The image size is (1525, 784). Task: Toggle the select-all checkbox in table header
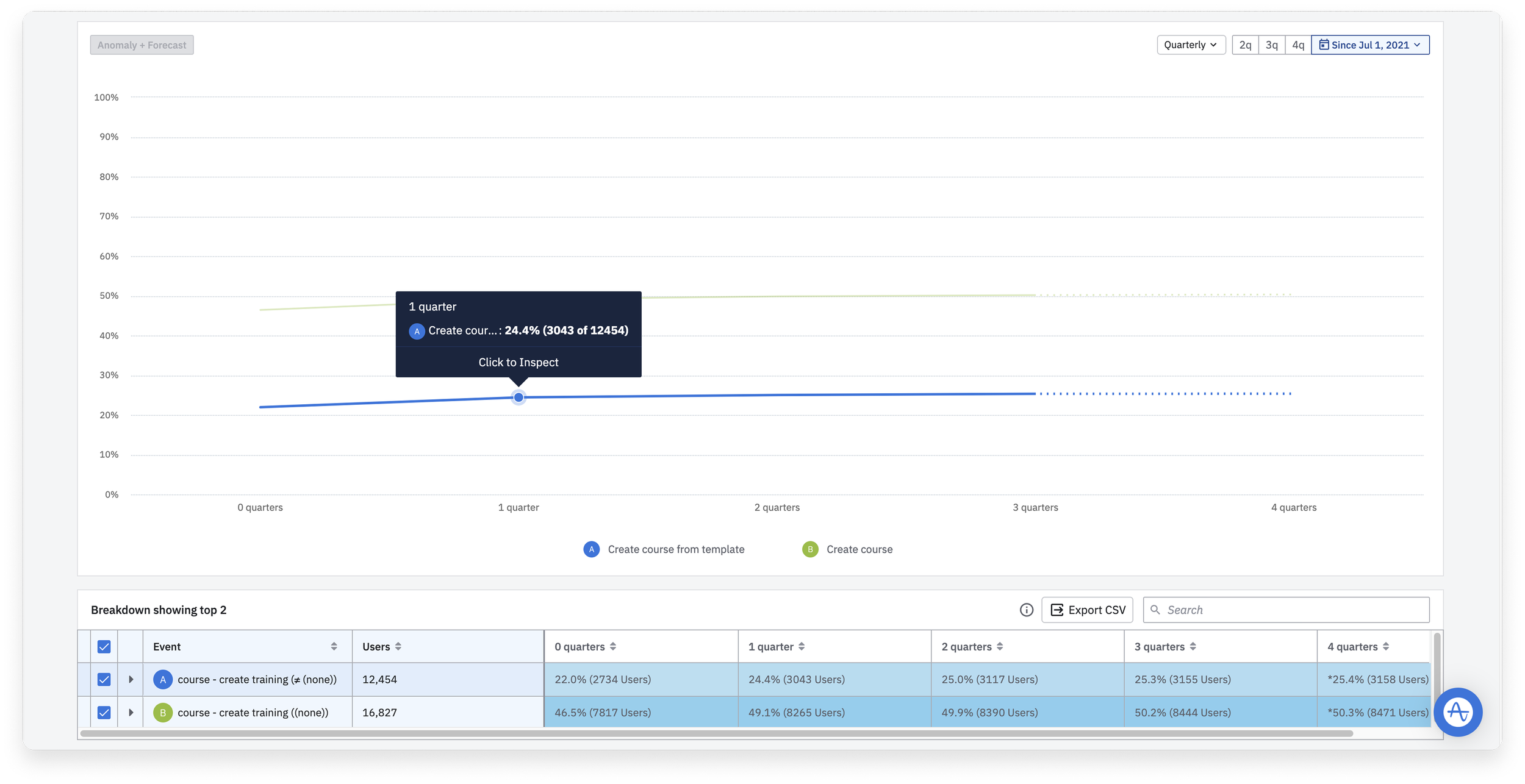coord(104,646)
